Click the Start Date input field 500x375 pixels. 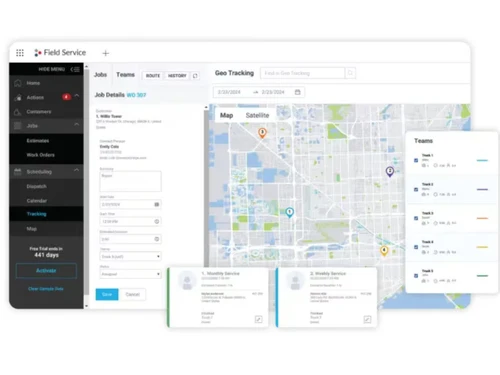pos(130,204)
